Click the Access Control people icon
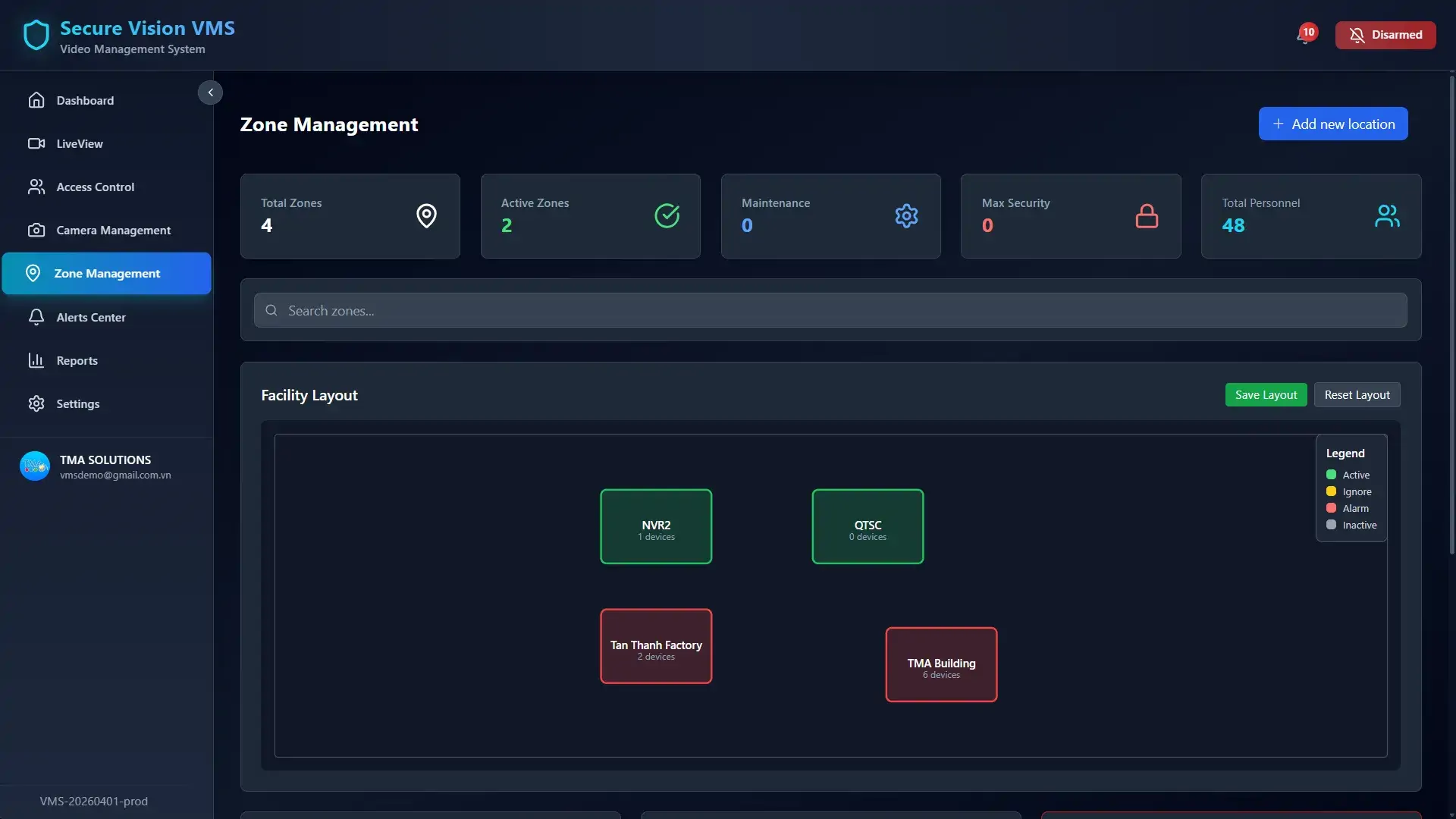Viewport: 1456px width, 819px height. (36, 187)
